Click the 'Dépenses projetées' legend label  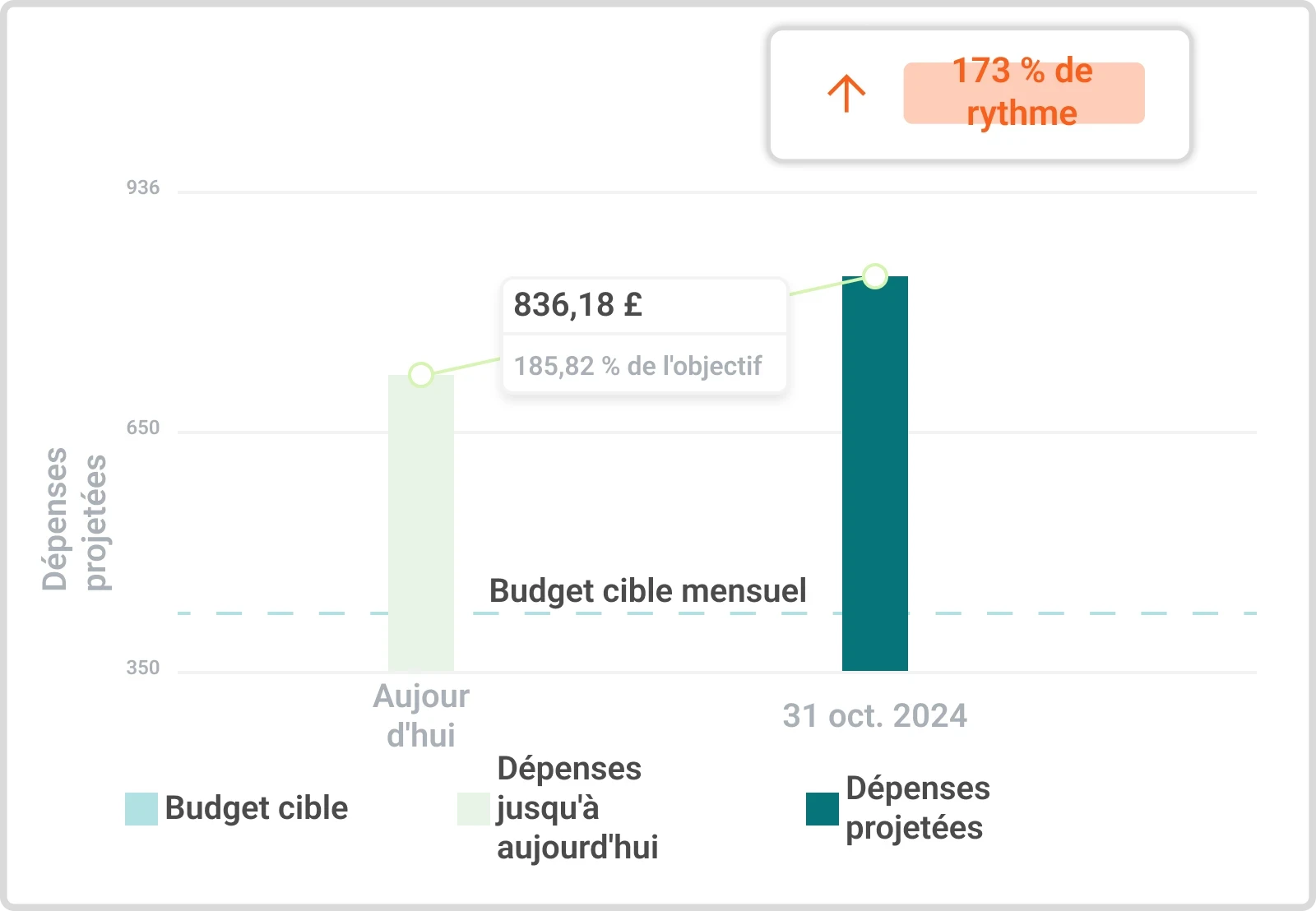(x=917, y=809)
